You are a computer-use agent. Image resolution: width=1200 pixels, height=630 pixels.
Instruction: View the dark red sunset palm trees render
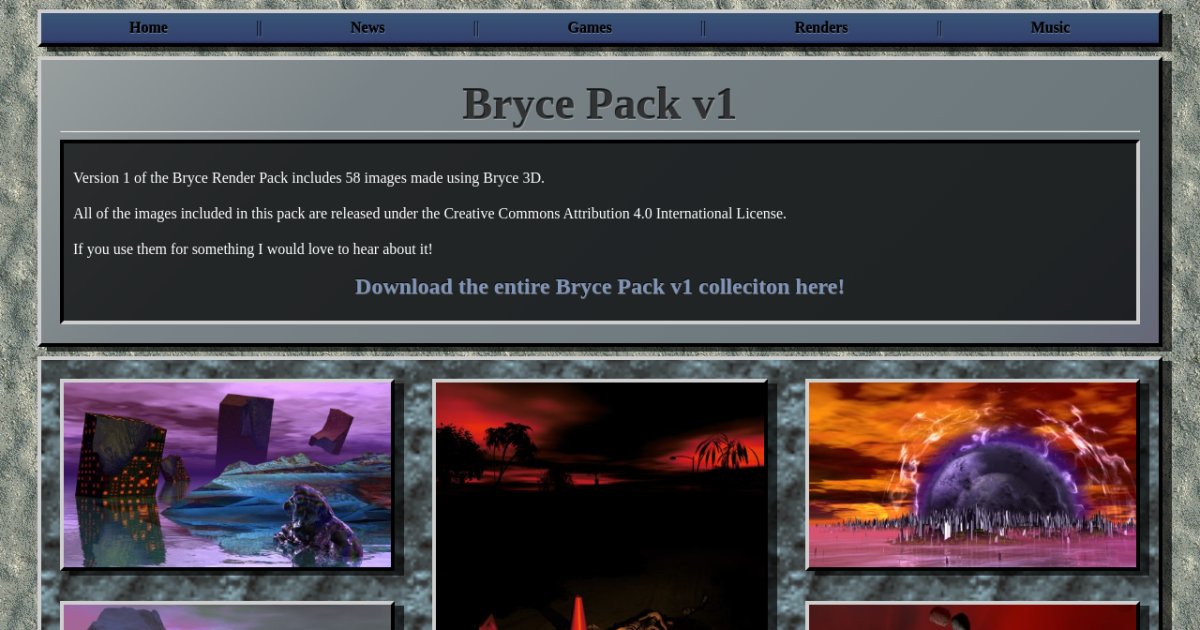[600, 500]
